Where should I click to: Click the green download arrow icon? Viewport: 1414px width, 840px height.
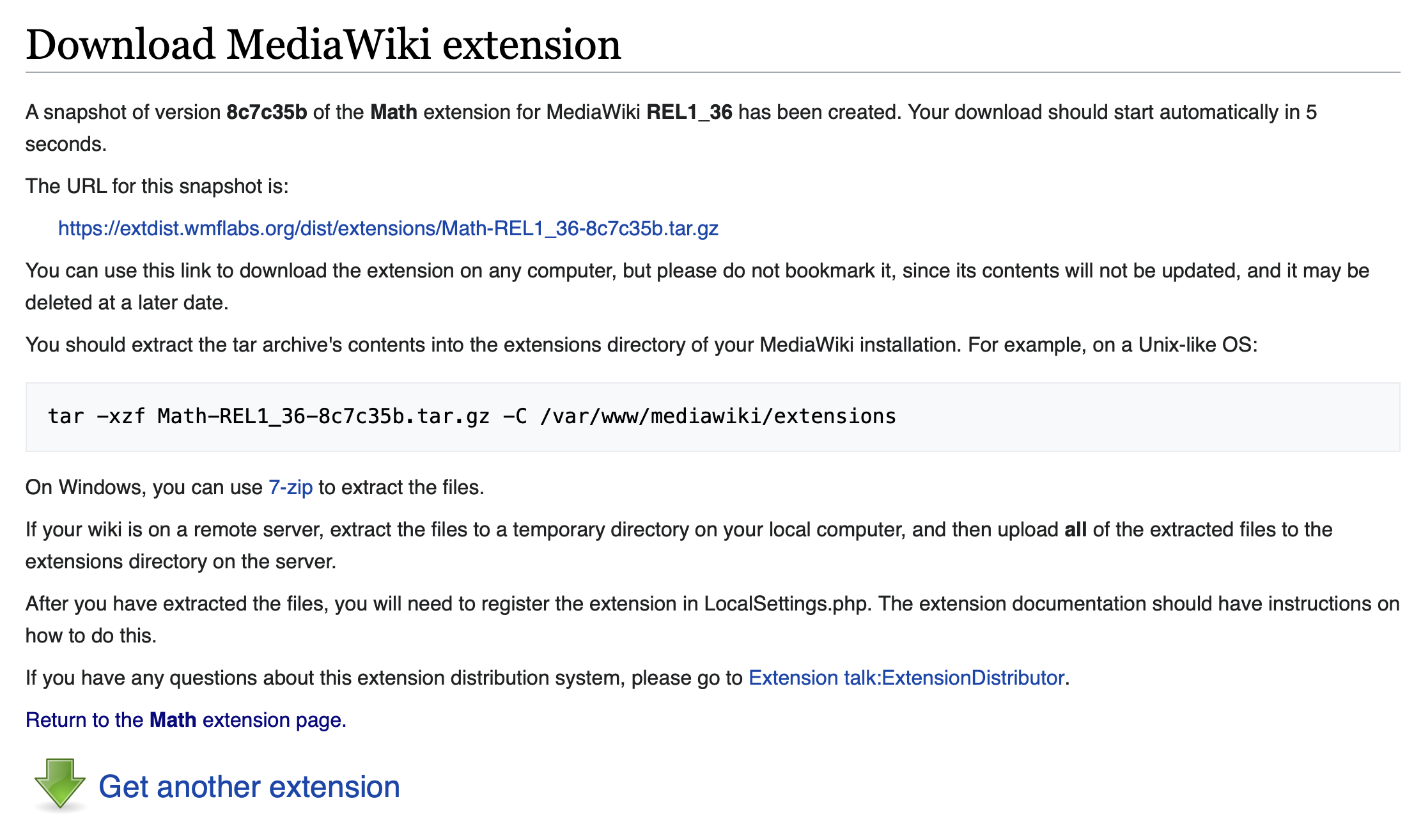point(59,784)
